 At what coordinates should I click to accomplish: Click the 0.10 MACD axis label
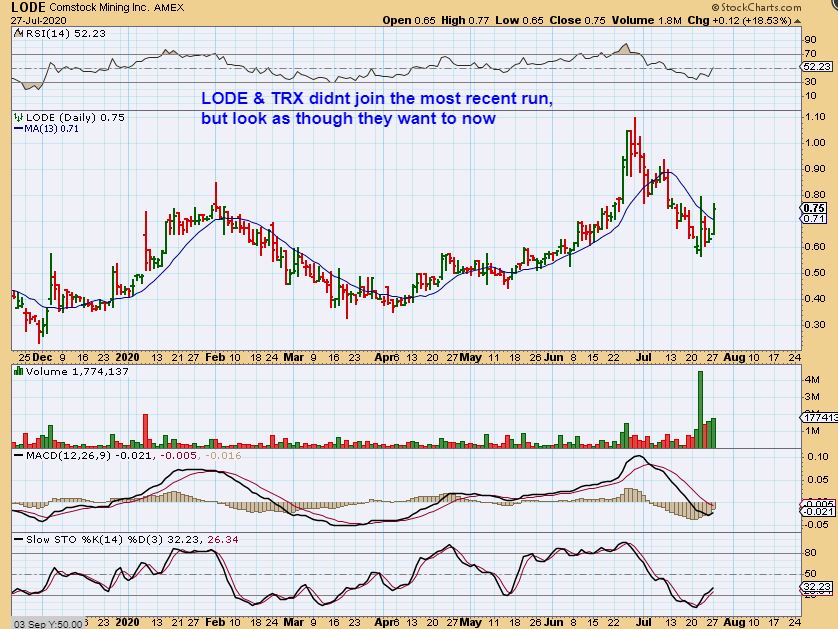click(818, 457)
